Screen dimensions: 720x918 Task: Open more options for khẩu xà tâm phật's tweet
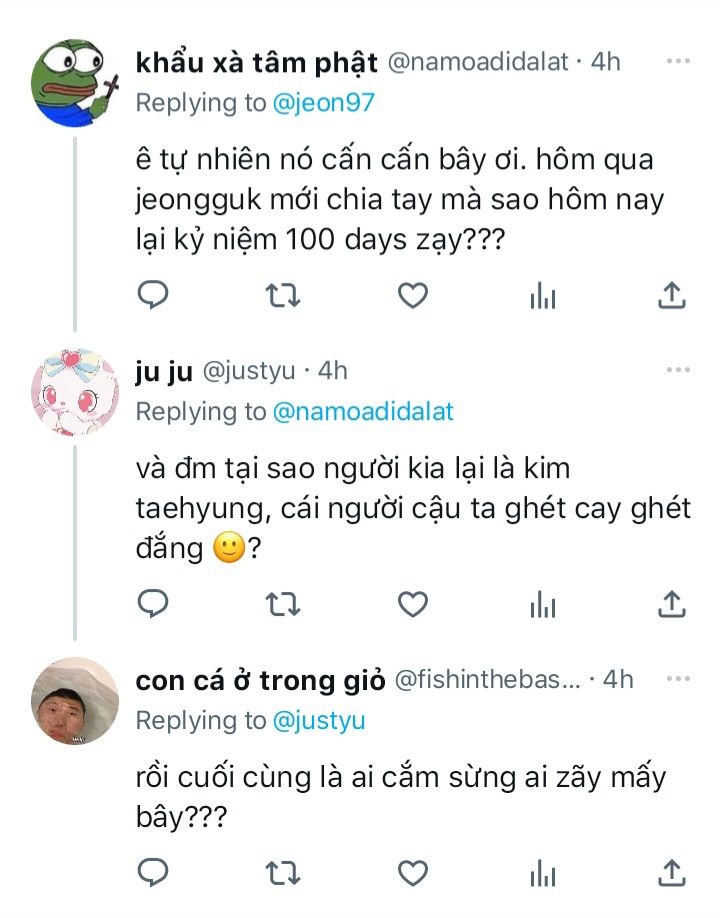(678, 61)
